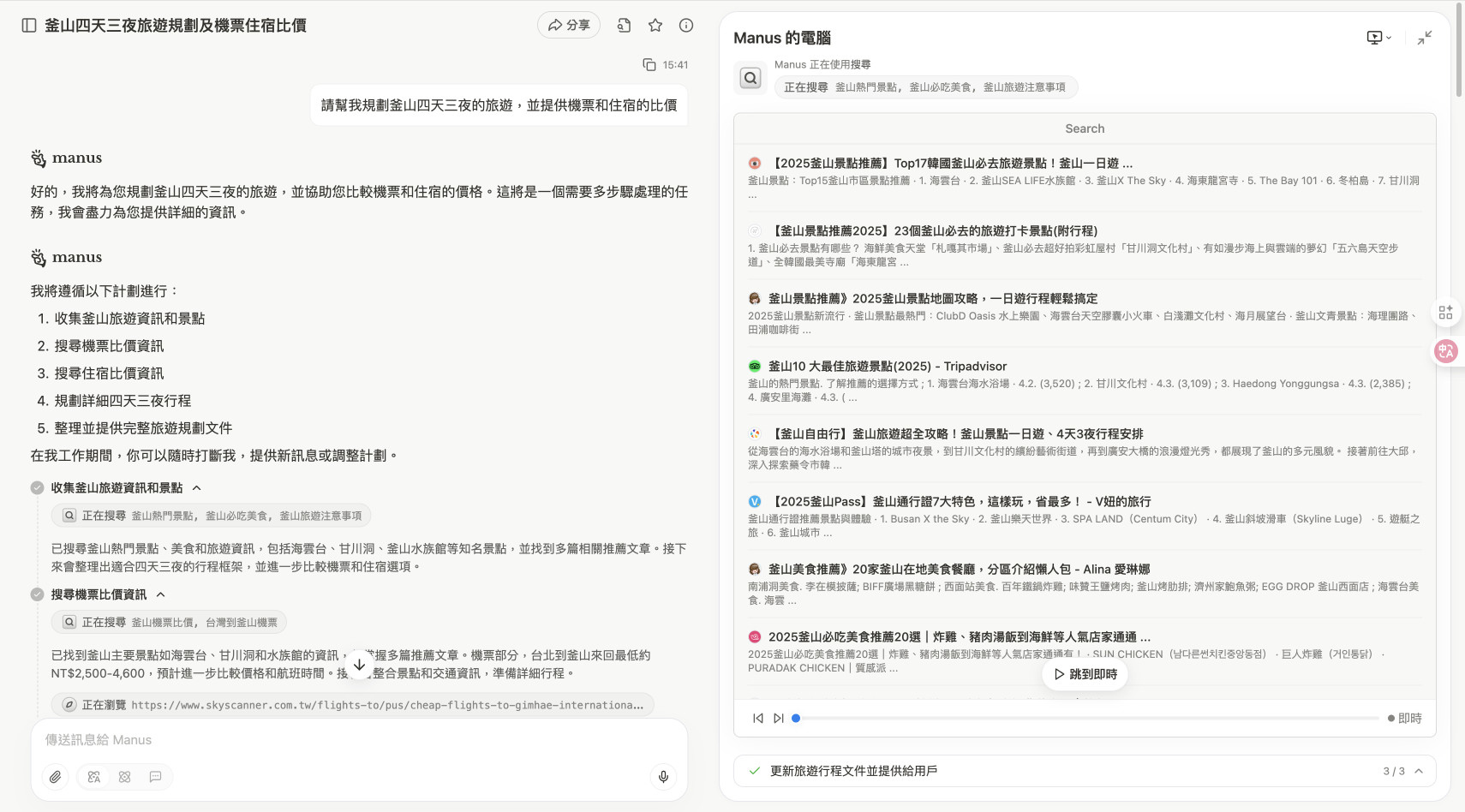The image size is (1465, 812).
Task: Click plan item 規劃詳細四天三夜行程
Action: click(123, 401)
